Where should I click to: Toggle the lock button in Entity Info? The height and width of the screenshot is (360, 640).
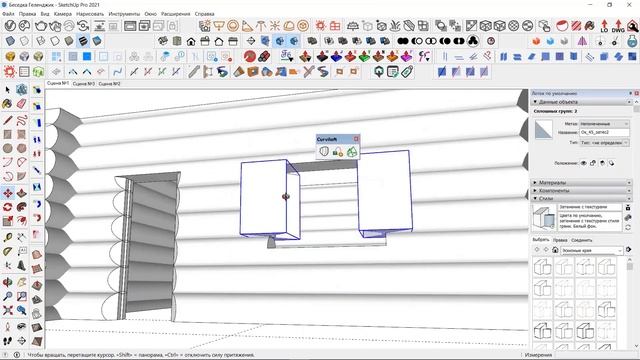(x=593, y=163)
